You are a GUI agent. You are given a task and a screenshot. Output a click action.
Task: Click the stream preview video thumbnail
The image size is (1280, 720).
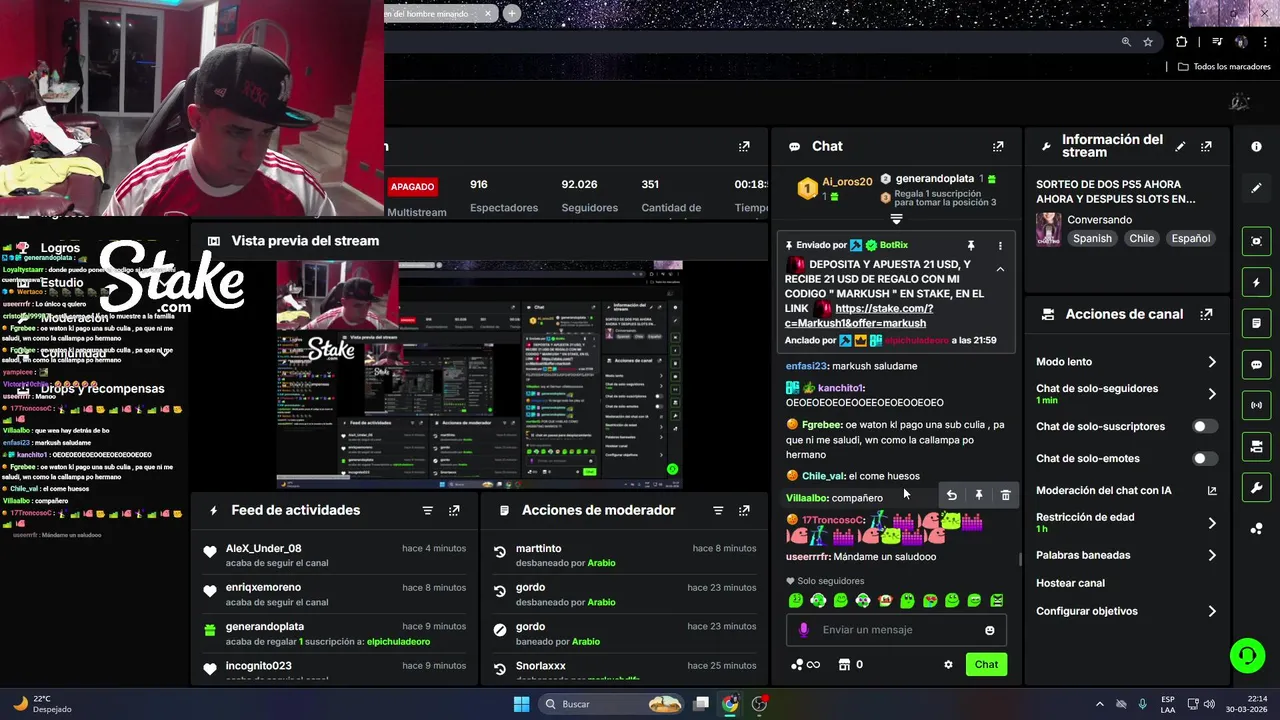click(x=479, y=374)
